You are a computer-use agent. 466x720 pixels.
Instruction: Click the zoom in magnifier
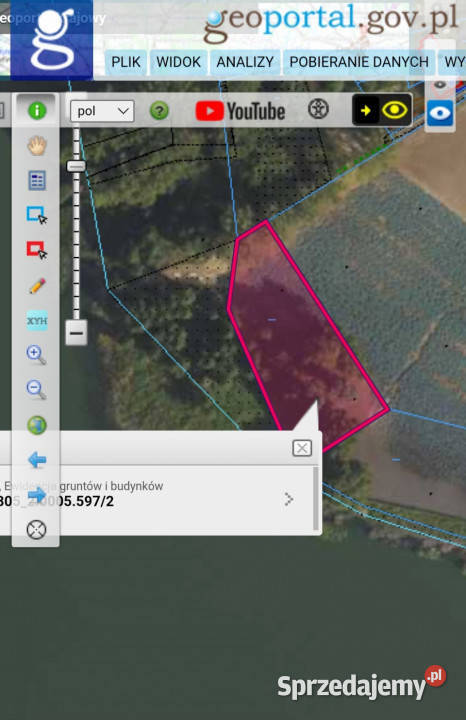click(x=36, y=355)
